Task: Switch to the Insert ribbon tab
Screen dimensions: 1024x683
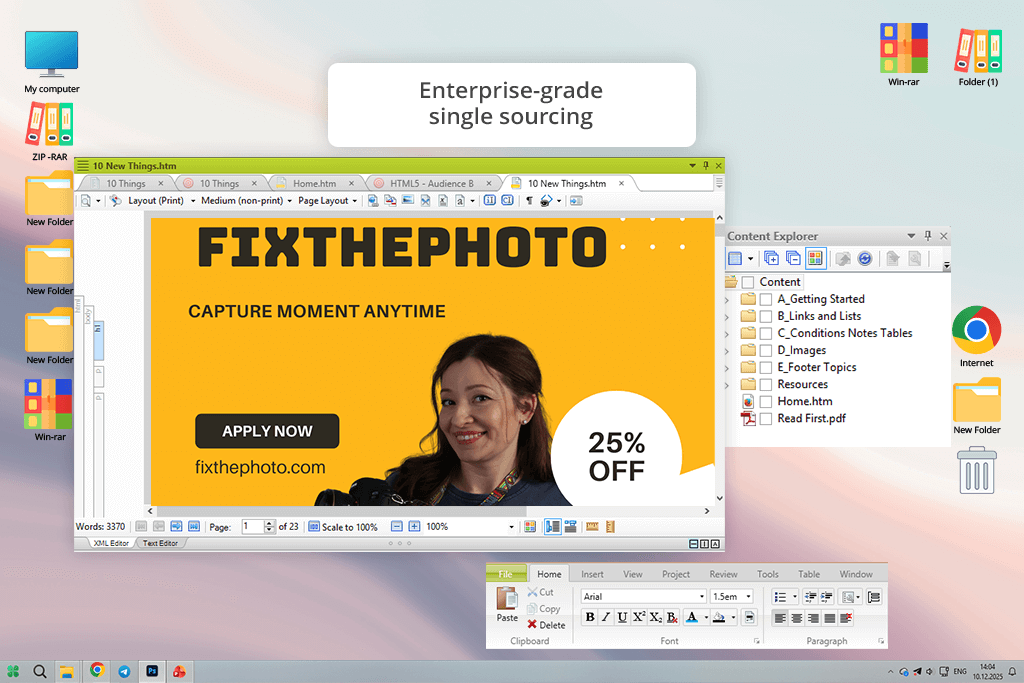Action: tap(592, 574)
